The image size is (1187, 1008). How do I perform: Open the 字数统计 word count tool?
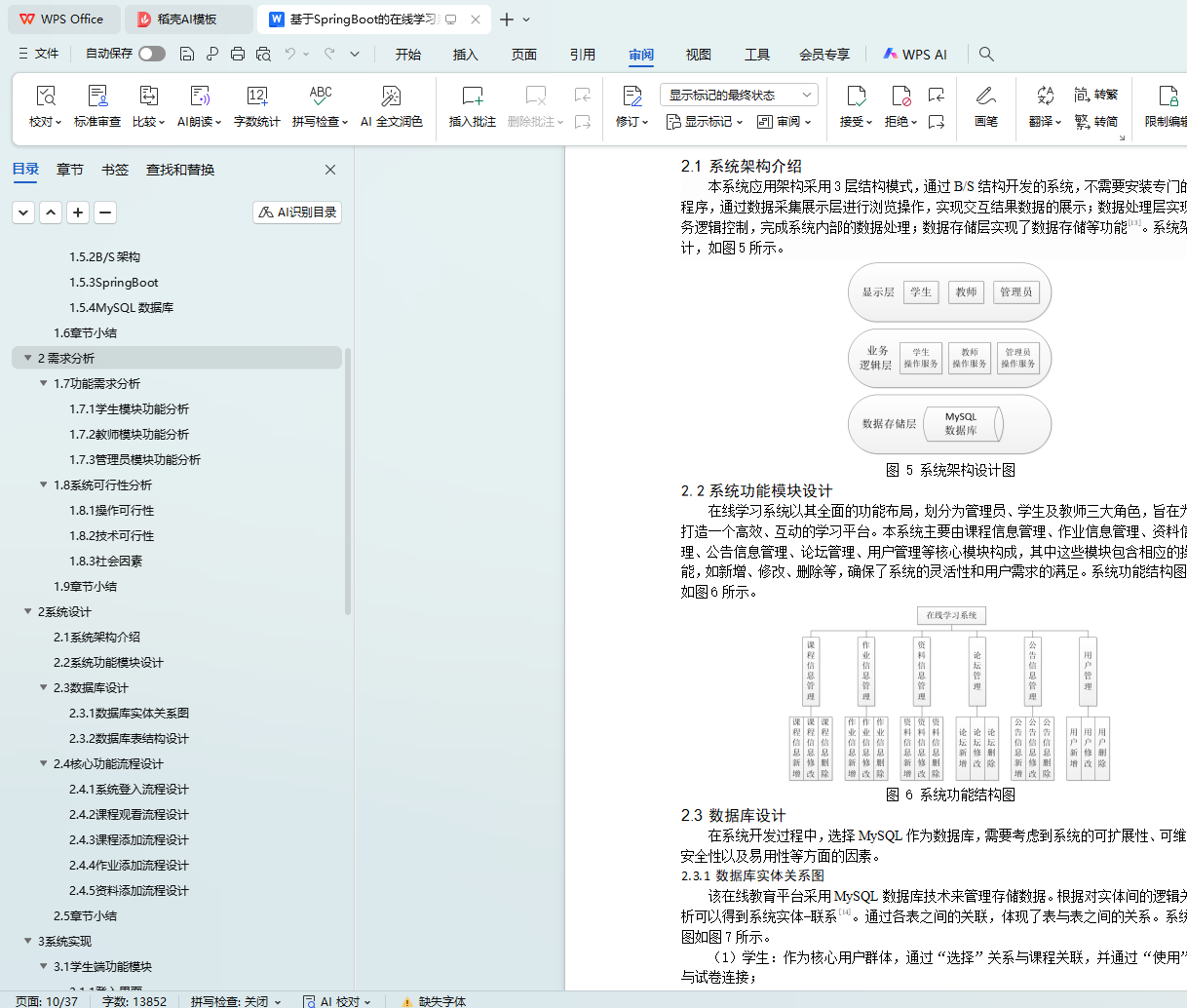click(x=257, y=97)
